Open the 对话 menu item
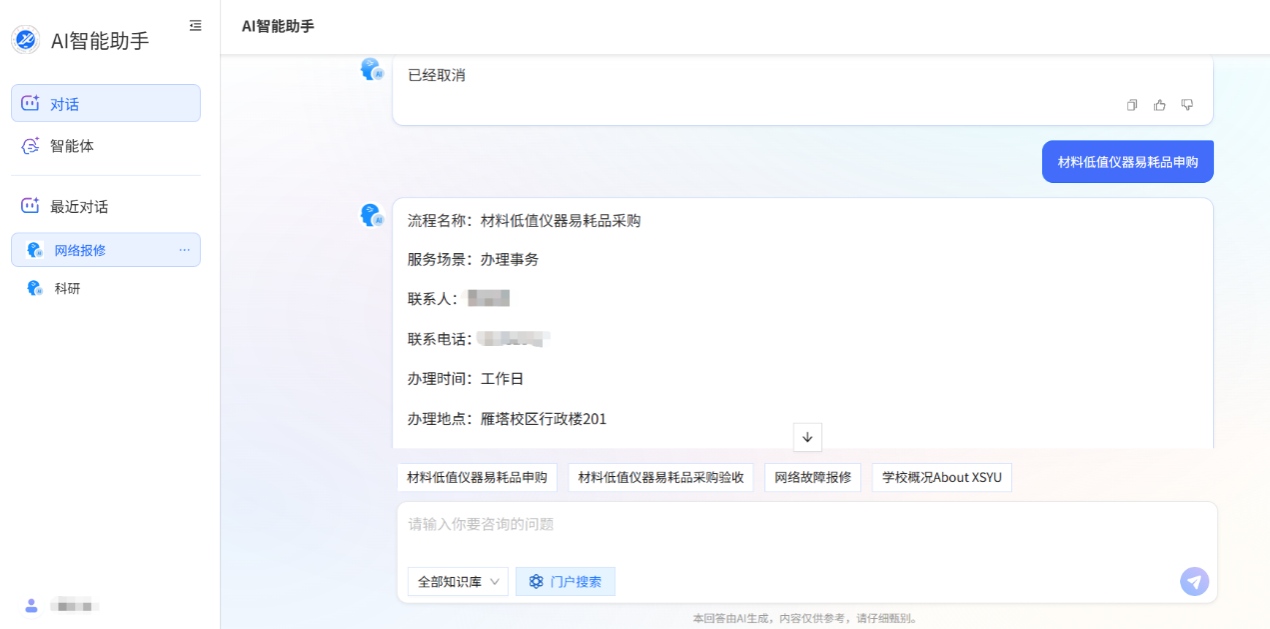 coord(106,103)
